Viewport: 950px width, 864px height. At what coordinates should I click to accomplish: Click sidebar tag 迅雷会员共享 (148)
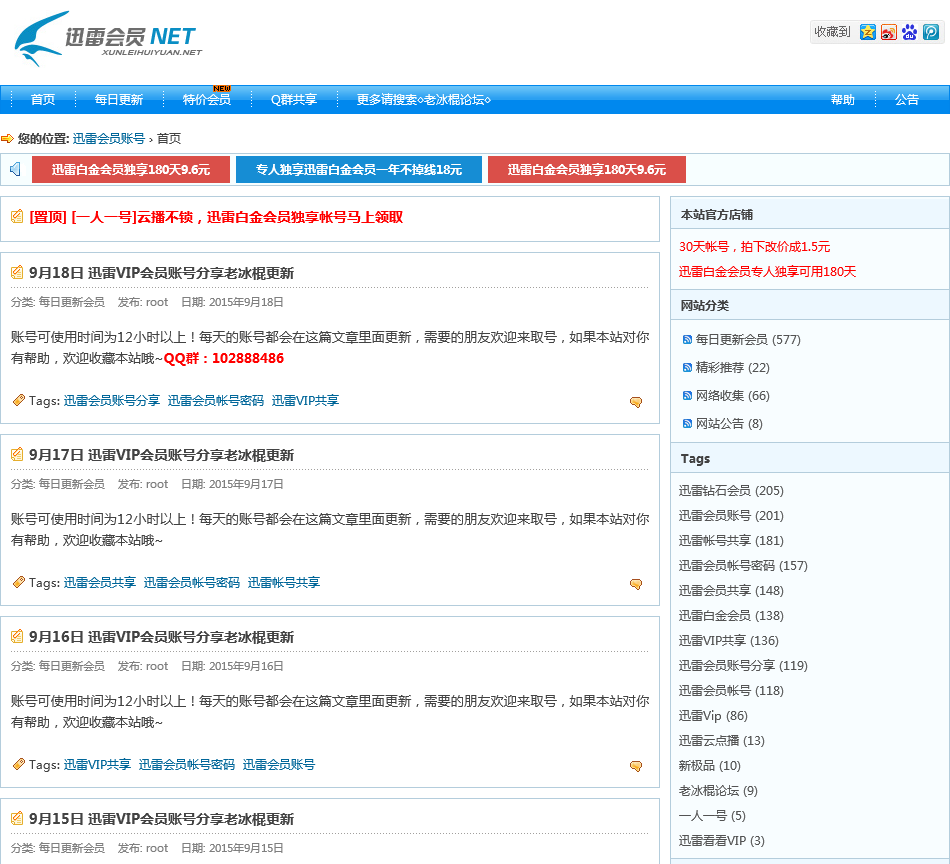[731, 590]
